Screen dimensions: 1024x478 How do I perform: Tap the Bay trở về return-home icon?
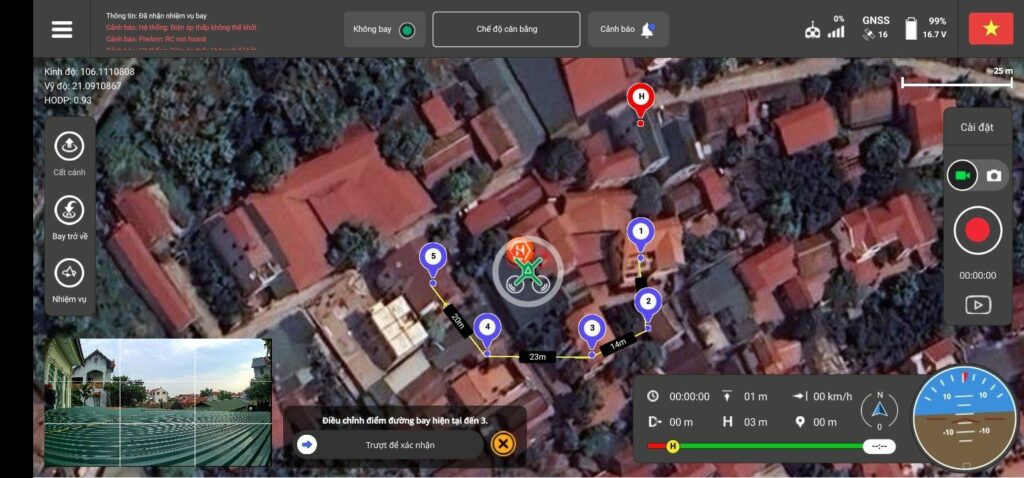(69, 210)
